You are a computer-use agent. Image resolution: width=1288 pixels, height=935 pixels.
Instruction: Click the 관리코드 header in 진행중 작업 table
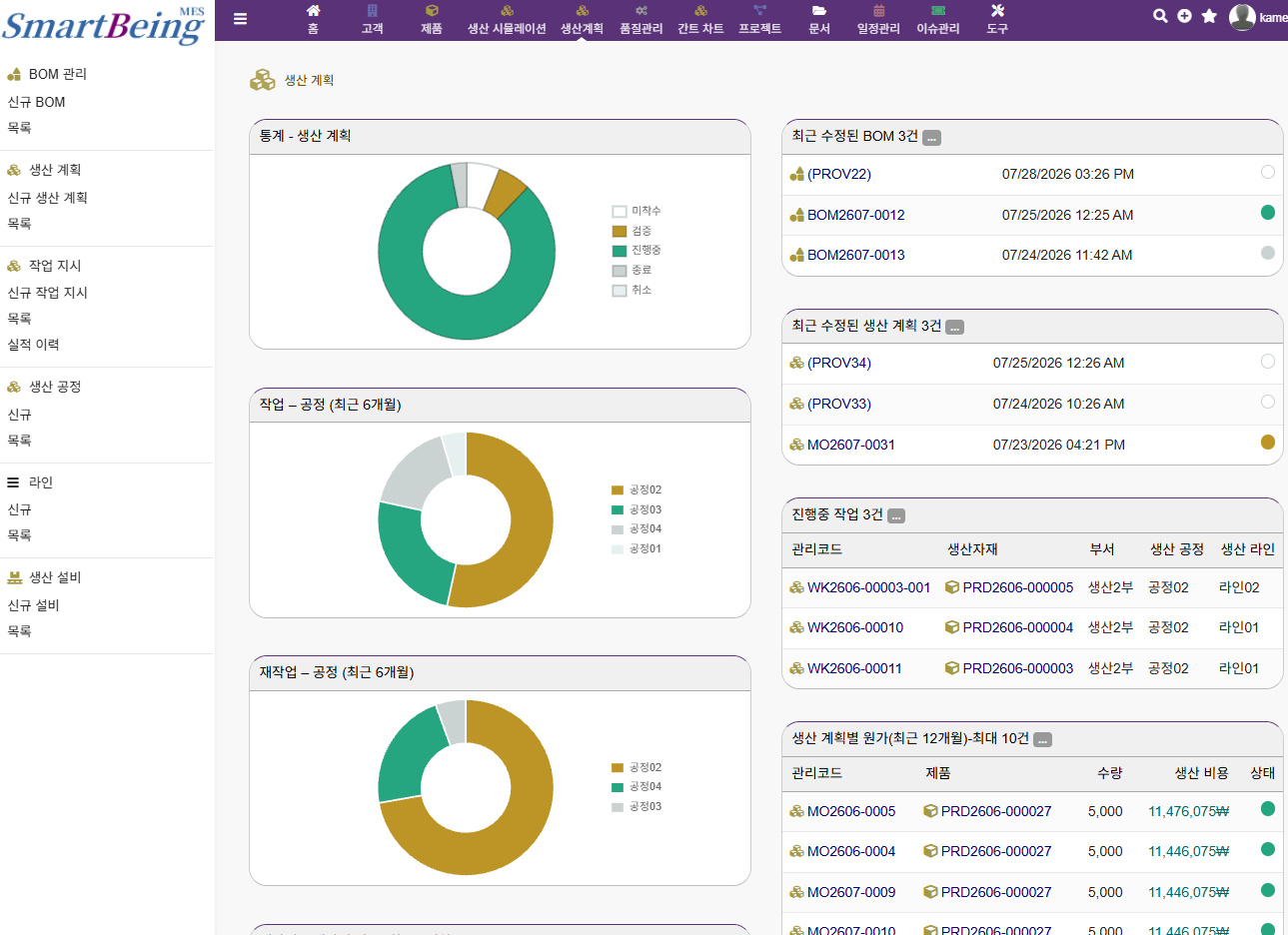(x=816, y=549)
